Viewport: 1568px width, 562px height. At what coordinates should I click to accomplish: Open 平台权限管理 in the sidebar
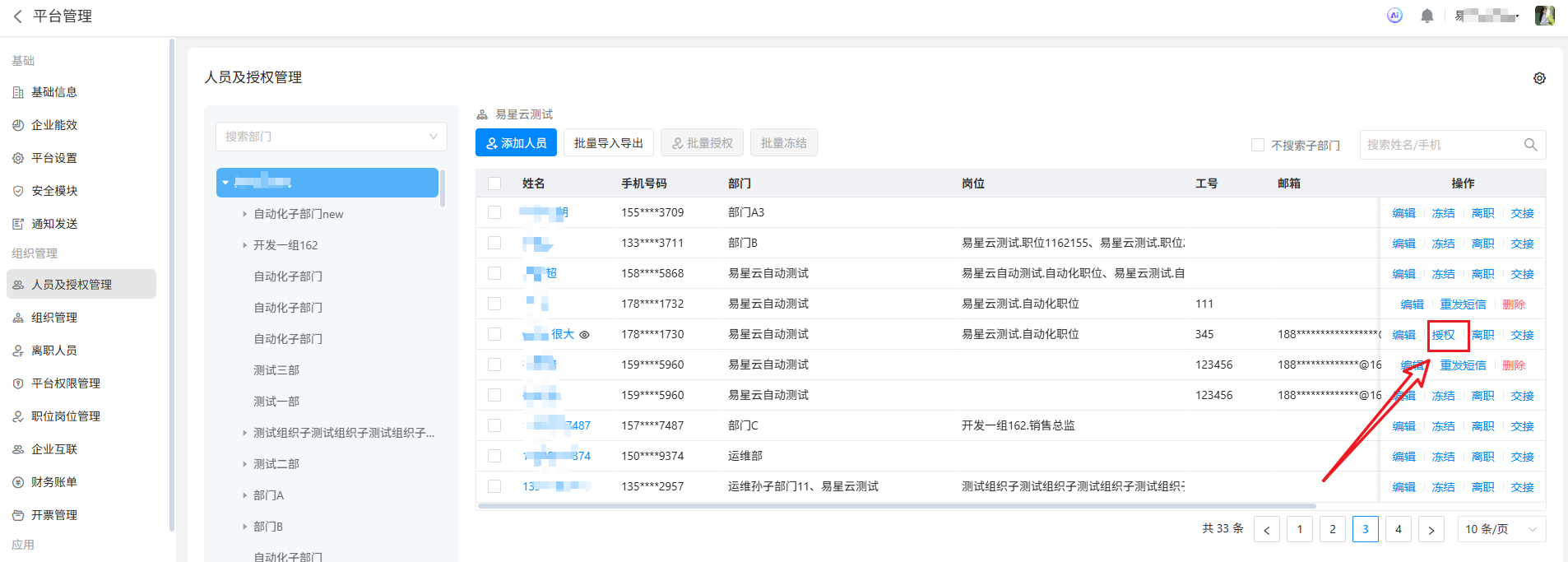[x=66, y=383]
